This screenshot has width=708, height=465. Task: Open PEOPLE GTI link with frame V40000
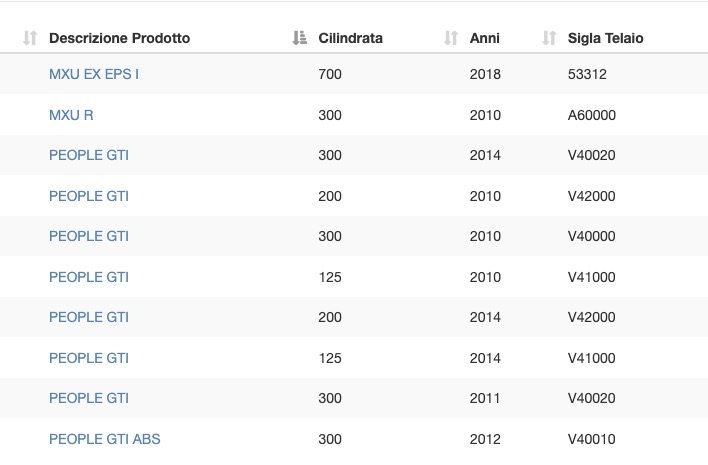(89, 236)
